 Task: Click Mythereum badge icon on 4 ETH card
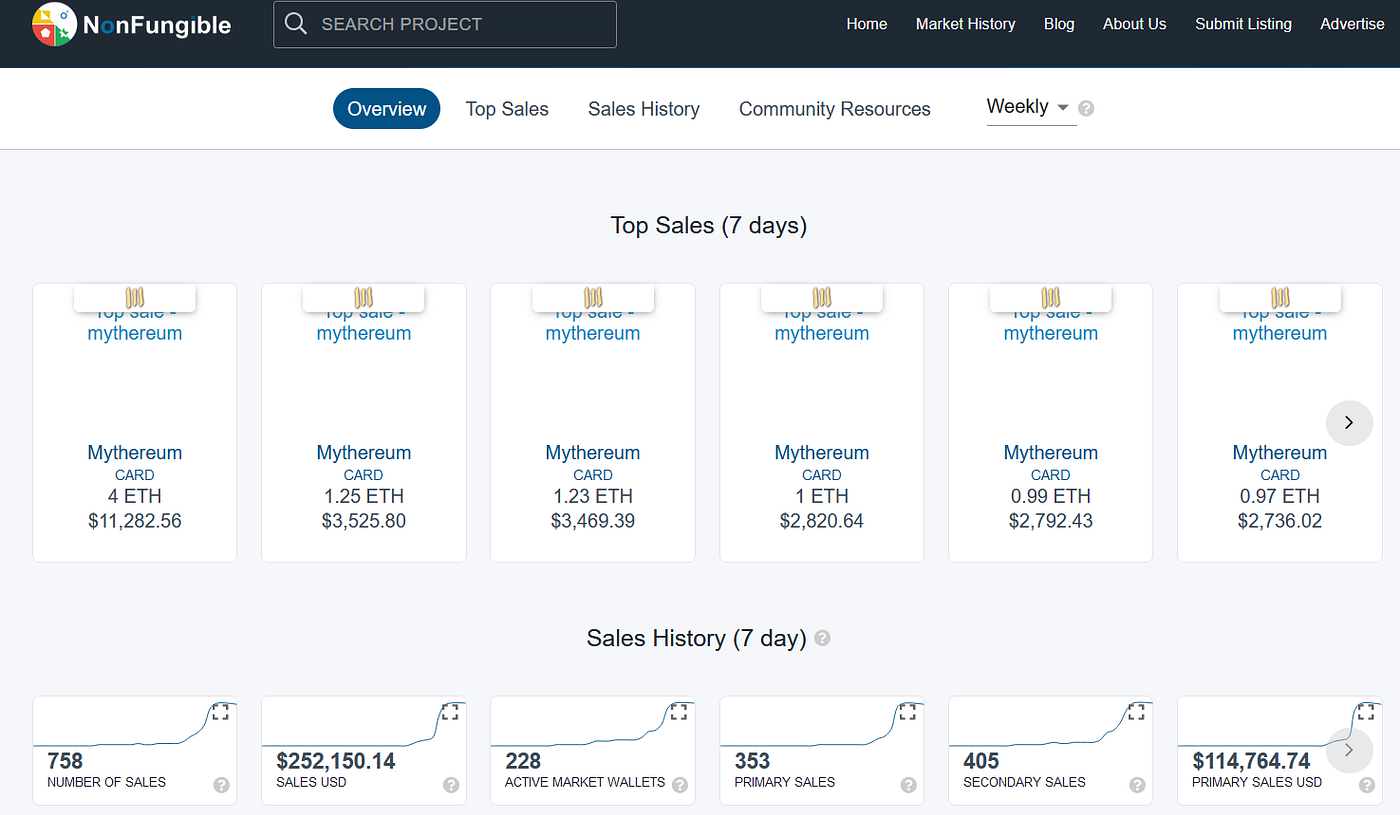(135, 297)
